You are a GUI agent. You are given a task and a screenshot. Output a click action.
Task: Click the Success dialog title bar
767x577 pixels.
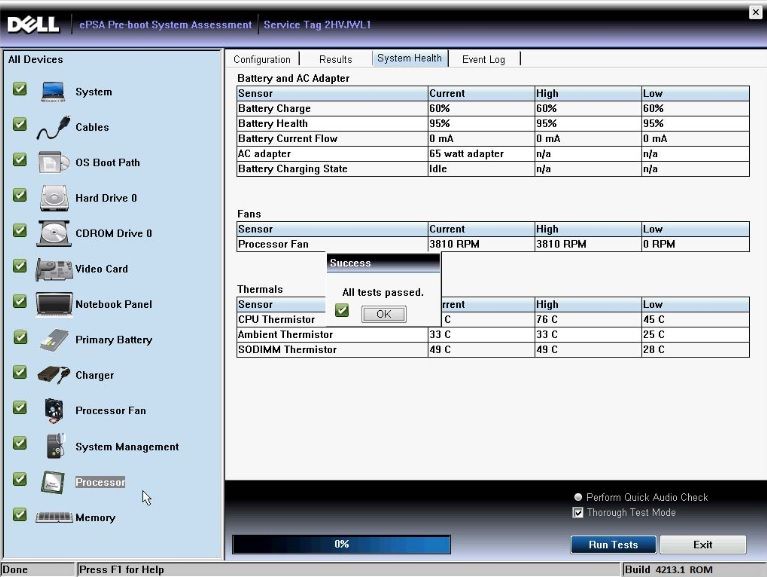pyautogui.click(x=384, y=263)
